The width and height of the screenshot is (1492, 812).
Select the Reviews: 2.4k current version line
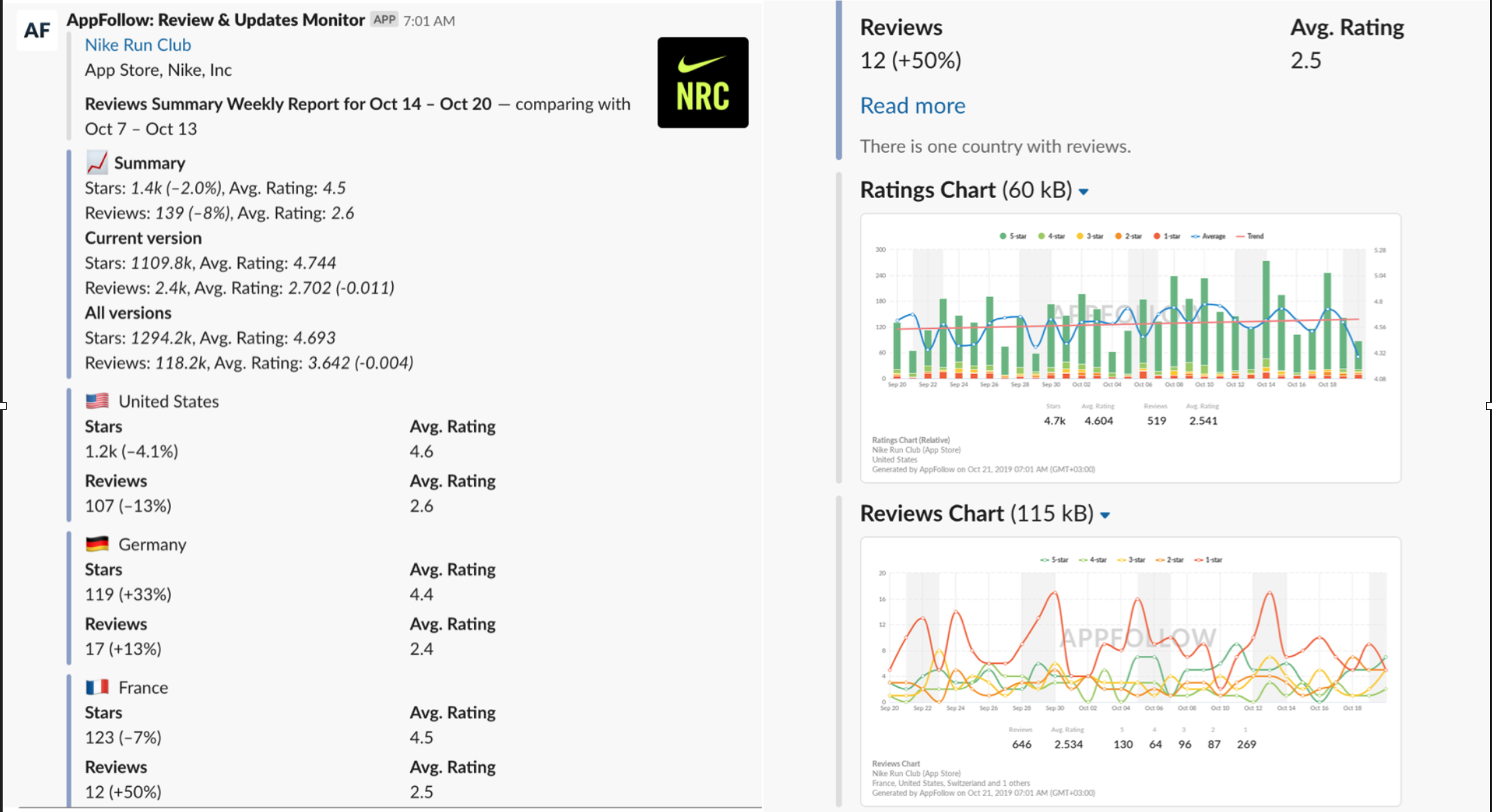[239, 288]
